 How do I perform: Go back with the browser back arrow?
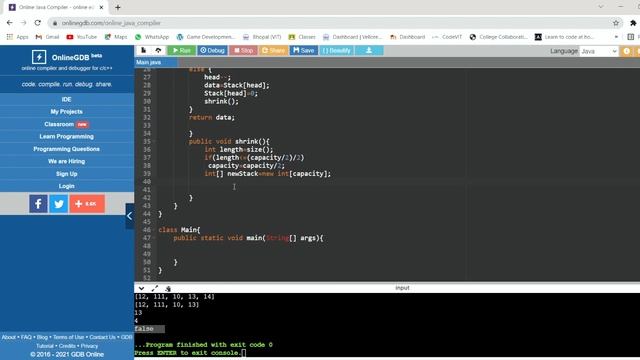click(9, 23)
